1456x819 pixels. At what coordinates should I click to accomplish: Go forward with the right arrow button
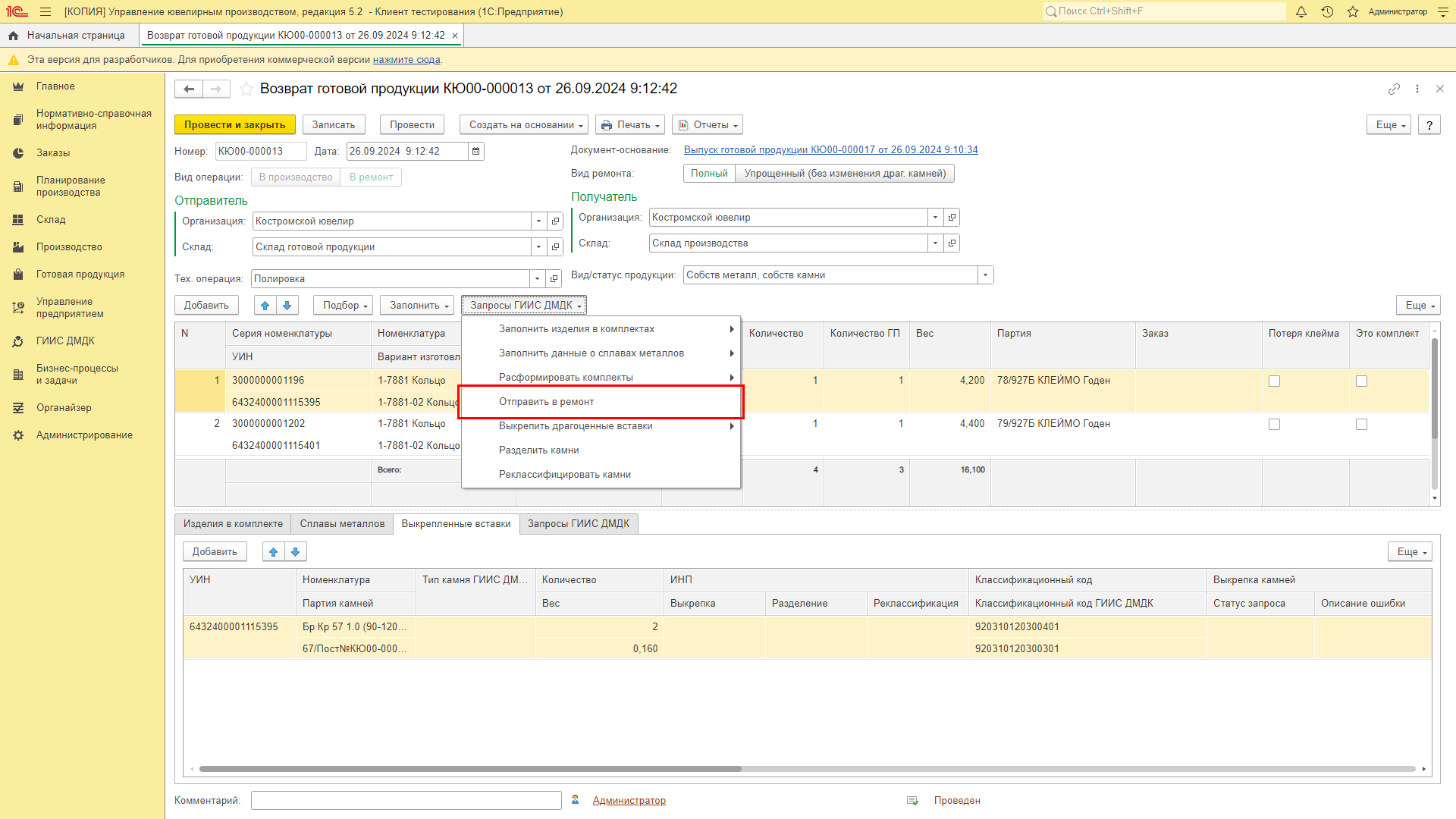216,89
